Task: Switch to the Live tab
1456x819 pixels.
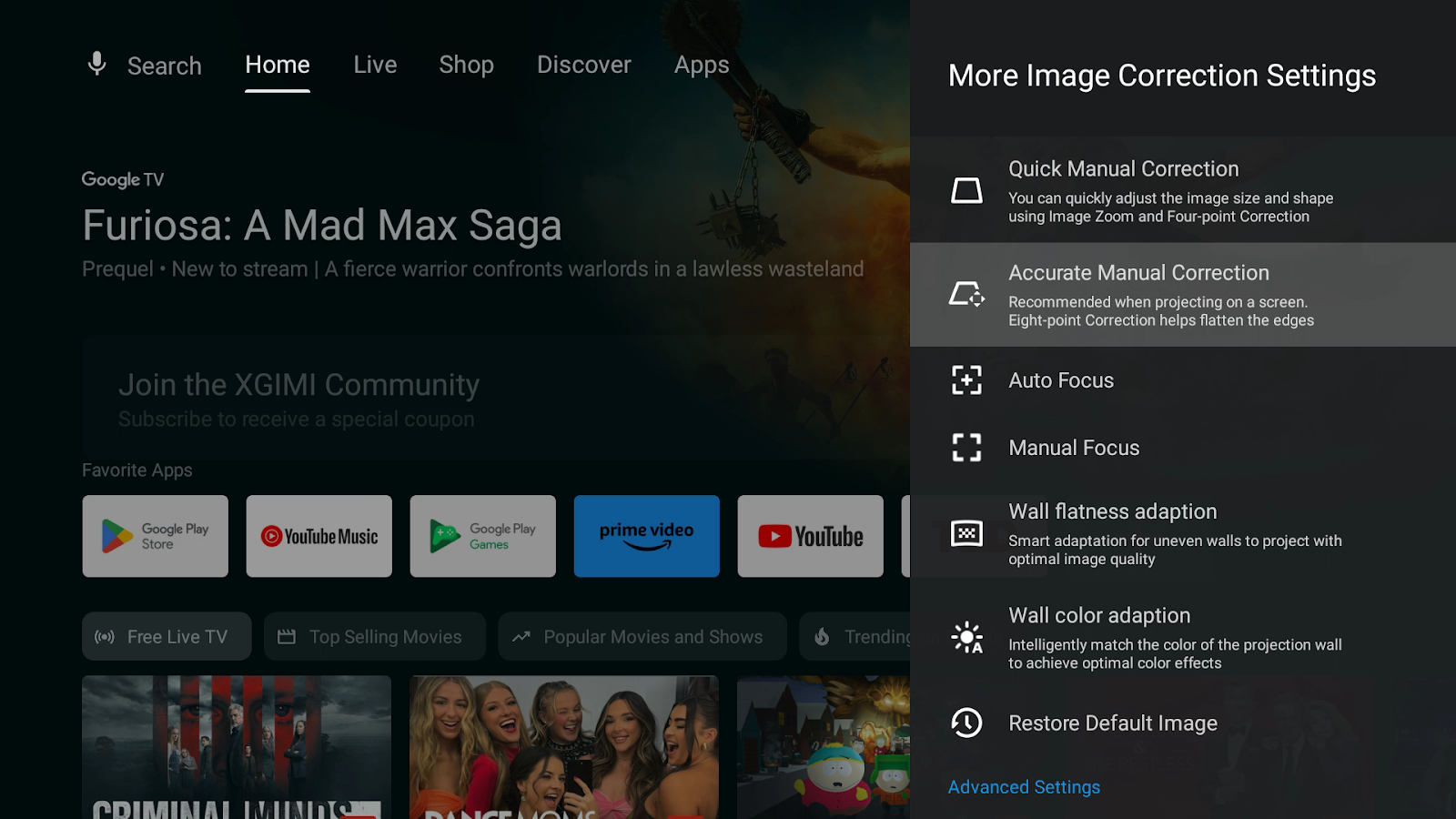Action: [375, 66]
